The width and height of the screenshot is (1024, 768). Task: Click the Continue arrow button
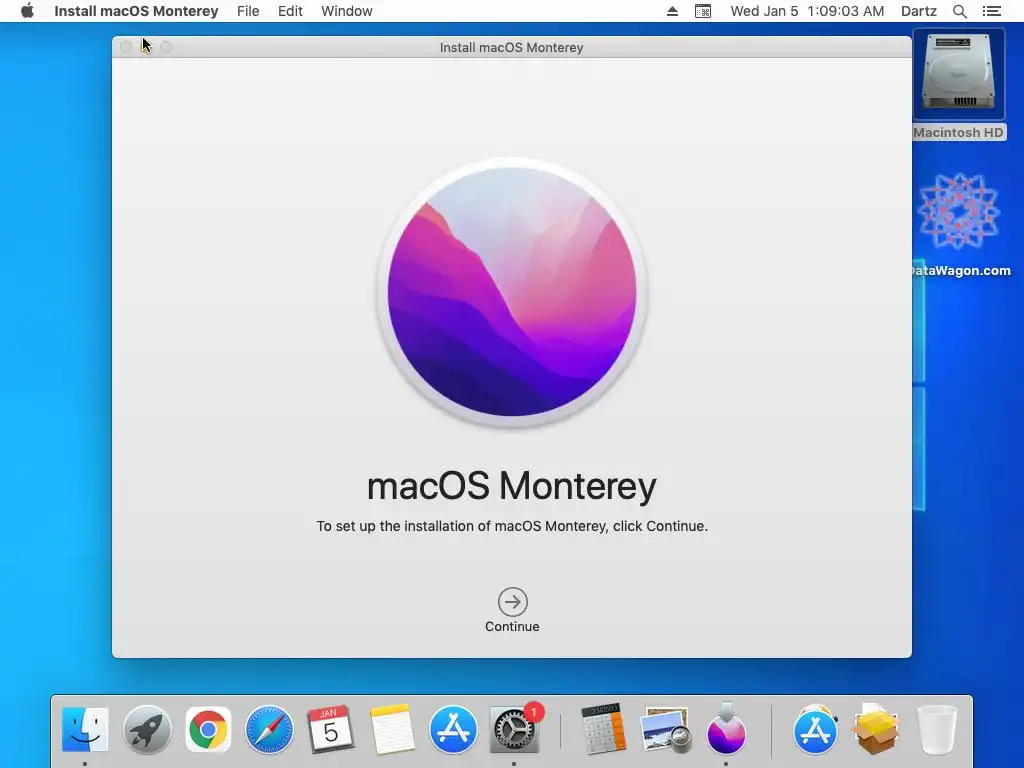512,602
